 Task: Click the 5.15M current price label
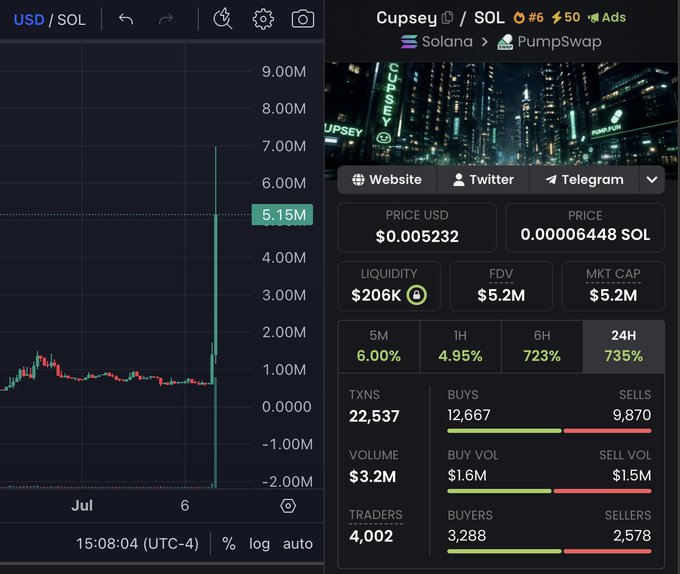[282, 215]
